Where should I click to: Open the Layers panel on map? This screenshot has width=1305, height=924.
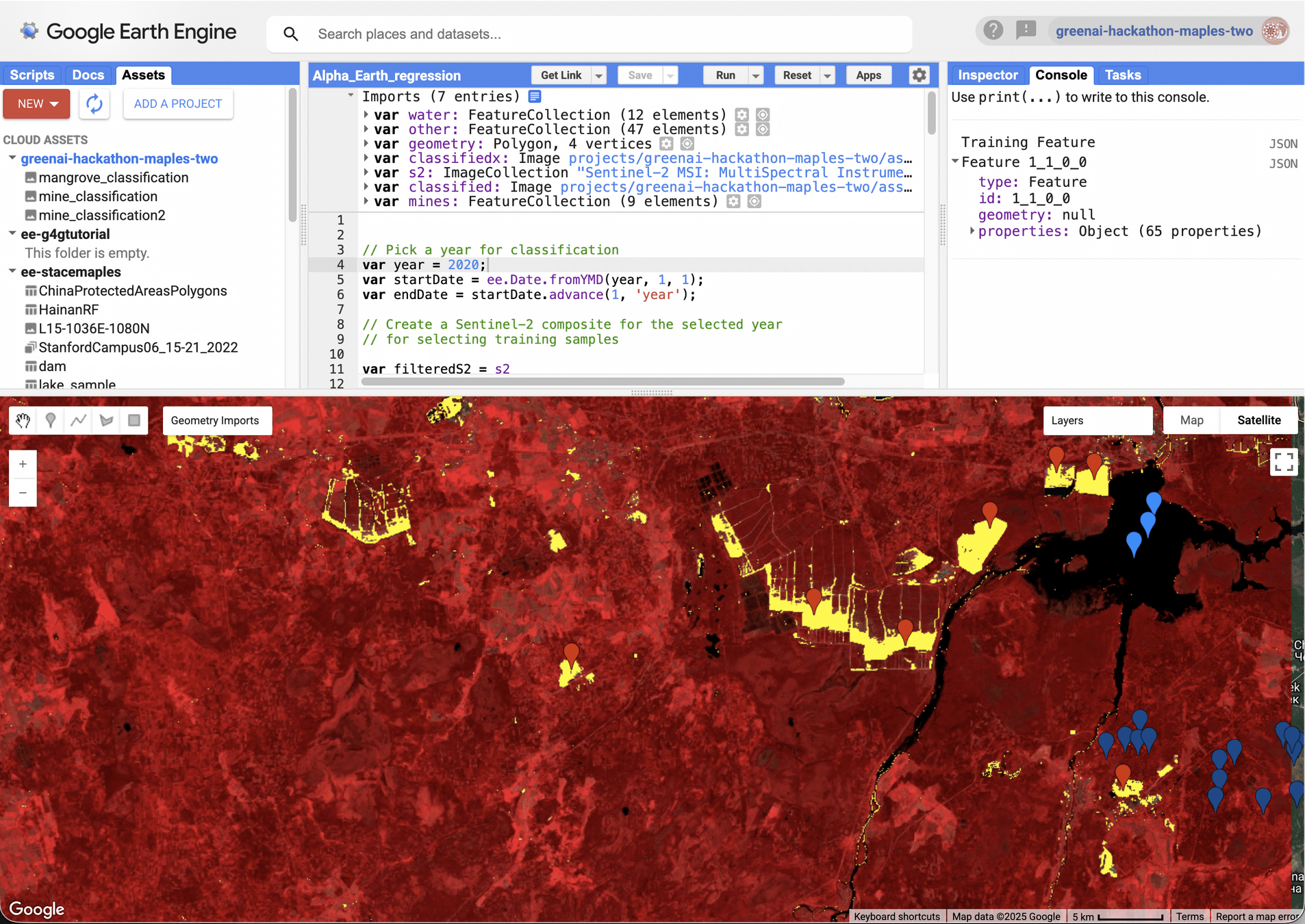1098,420
